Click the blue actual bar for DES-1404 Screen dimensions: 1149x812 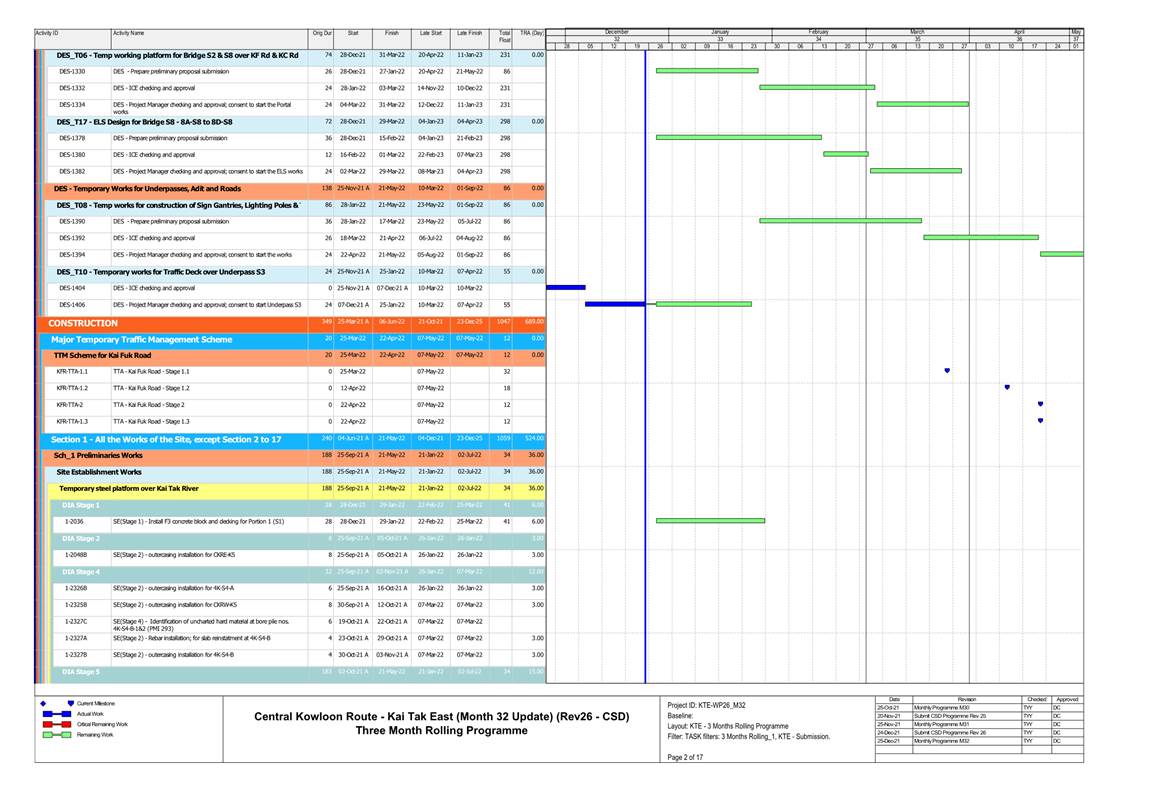click(x=565, y=287)
